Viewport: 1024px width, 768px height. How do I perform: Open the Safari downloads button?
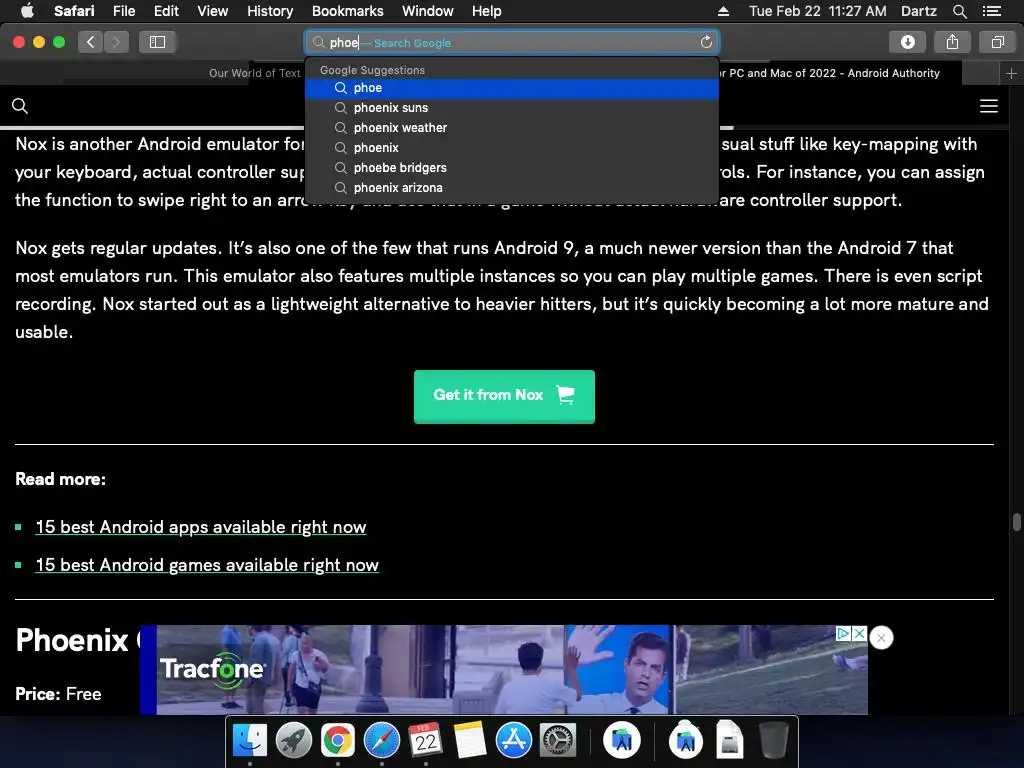pyautogui.click(x=908, y=42)
